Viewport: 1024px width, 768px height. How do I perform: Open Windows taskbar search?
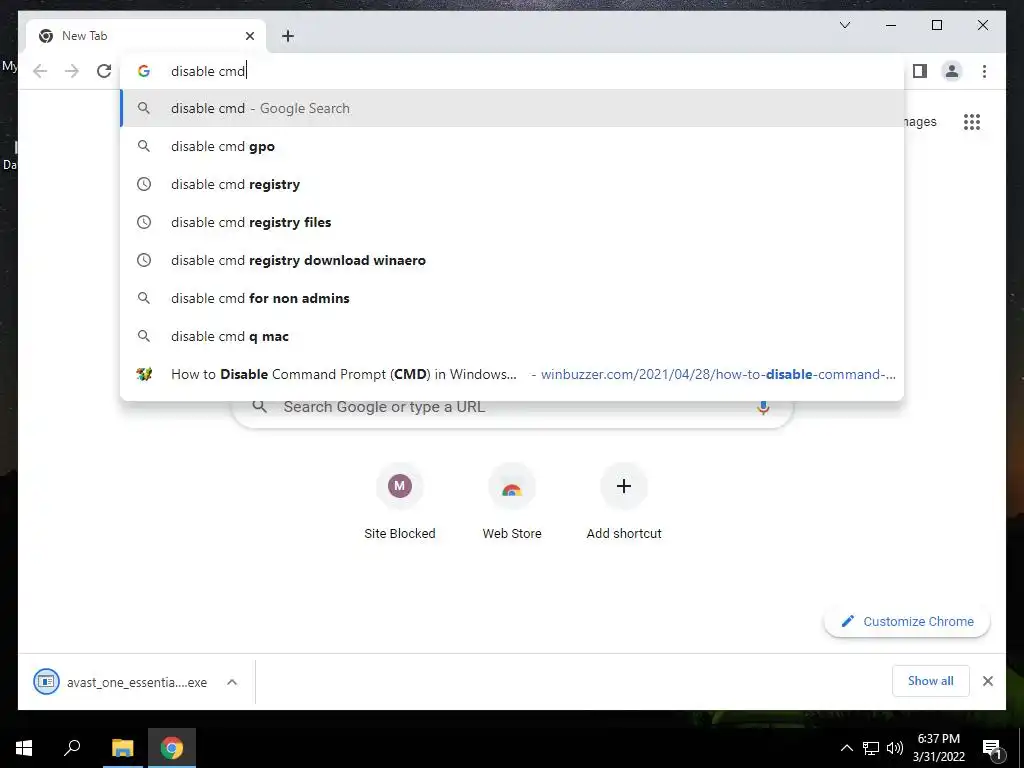(72, 748)
